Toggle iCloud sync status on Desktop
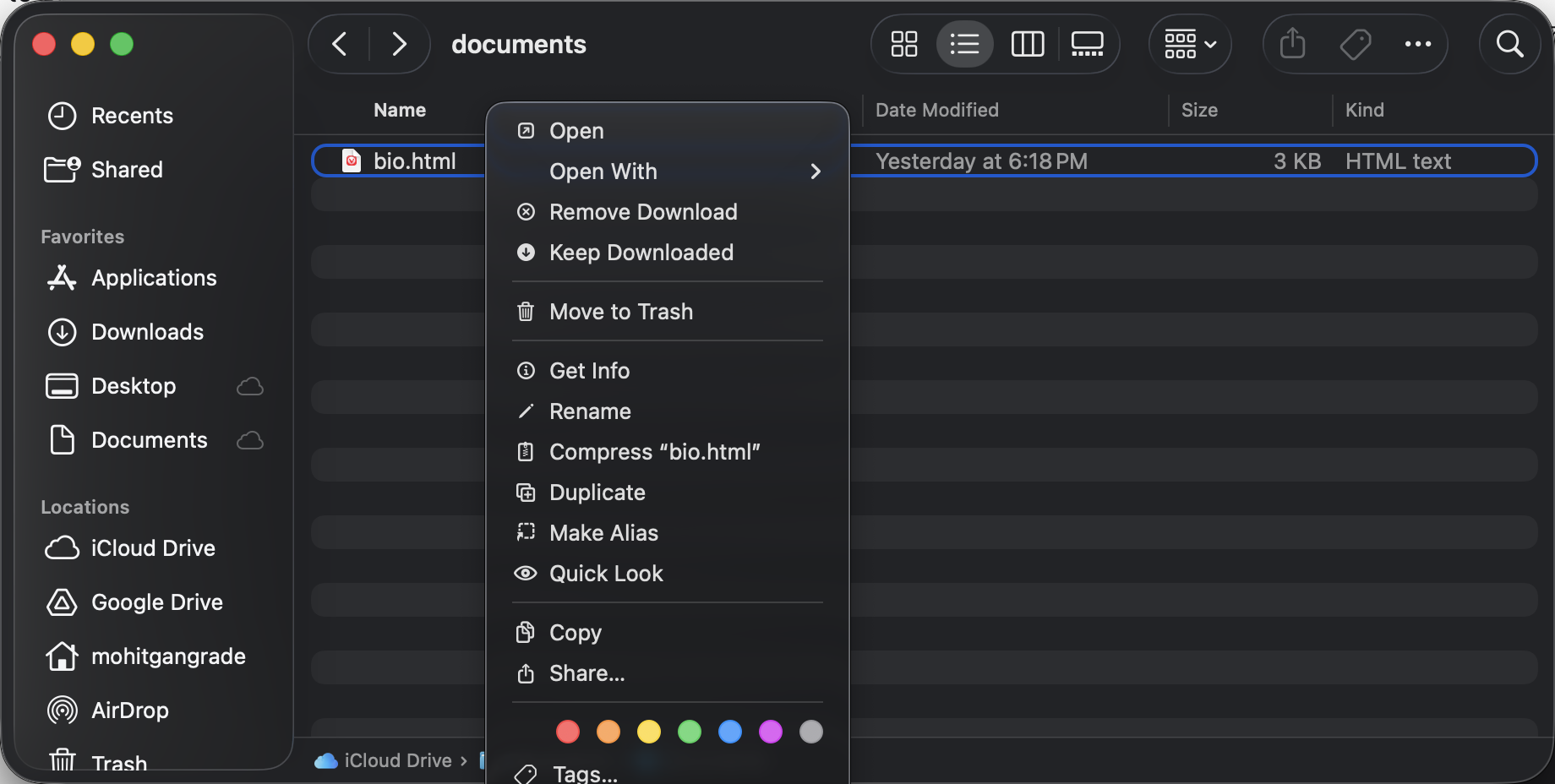This screenshot has height=784, width=1555. pos(249,386)
